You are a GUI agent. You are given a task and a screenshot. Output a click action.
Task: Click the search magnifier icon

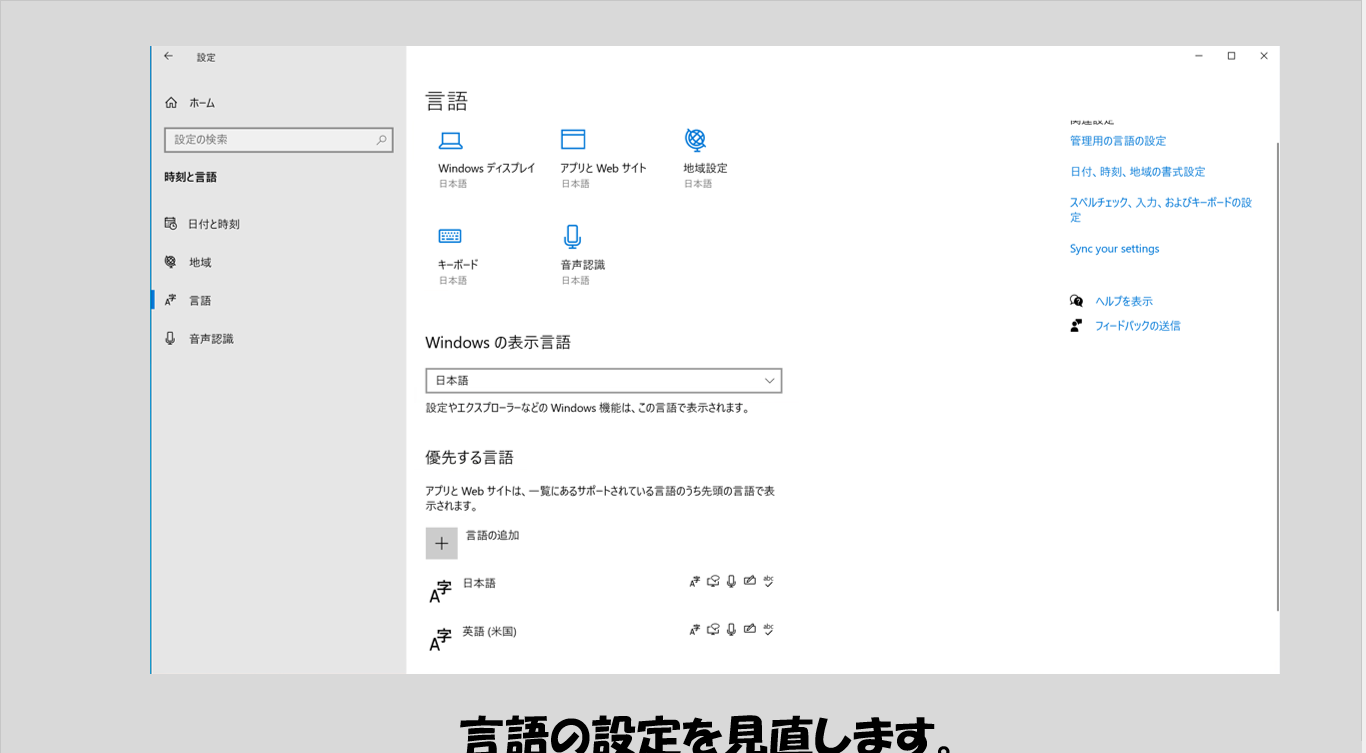point(381,140)
